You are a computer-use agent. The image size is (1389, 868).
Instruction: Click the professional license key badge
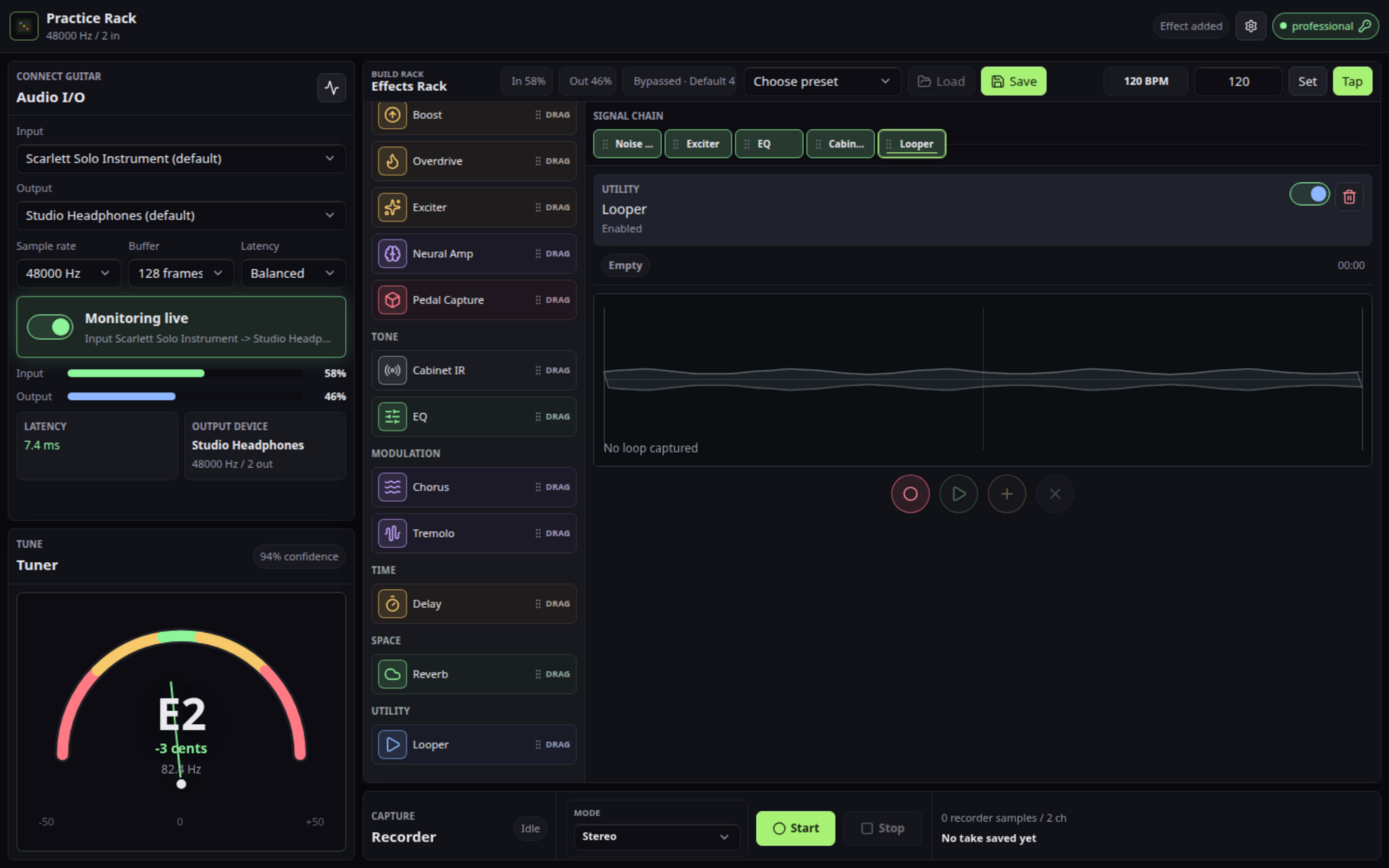pyautogui.click(x=1325, y=27)
